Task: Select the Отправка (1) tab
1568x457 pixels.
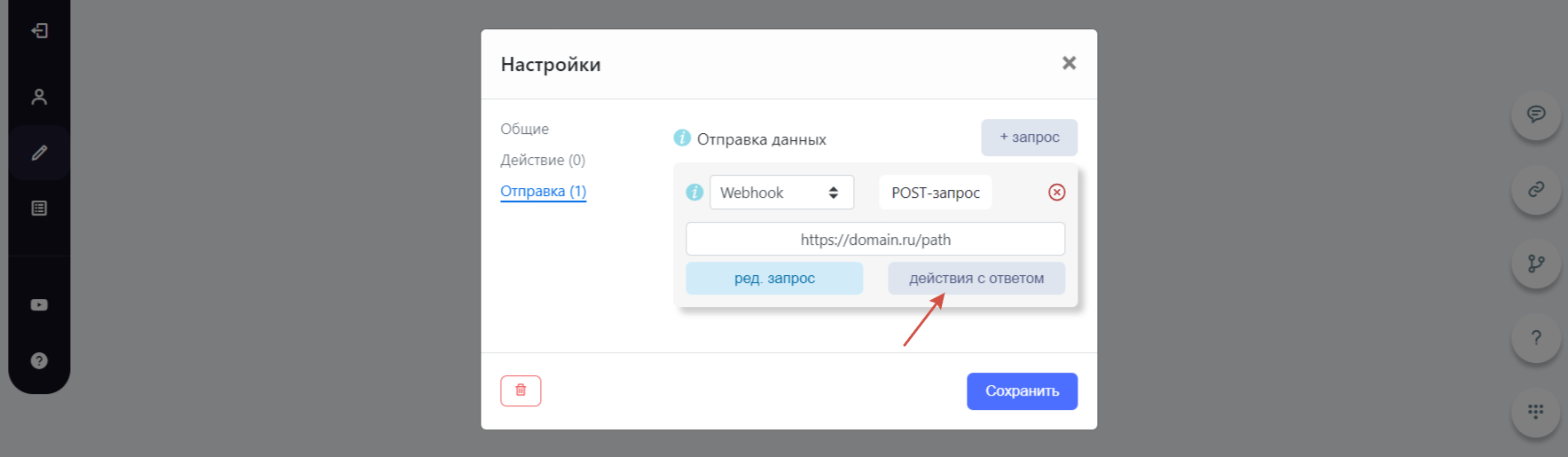Action: (543, 191)
